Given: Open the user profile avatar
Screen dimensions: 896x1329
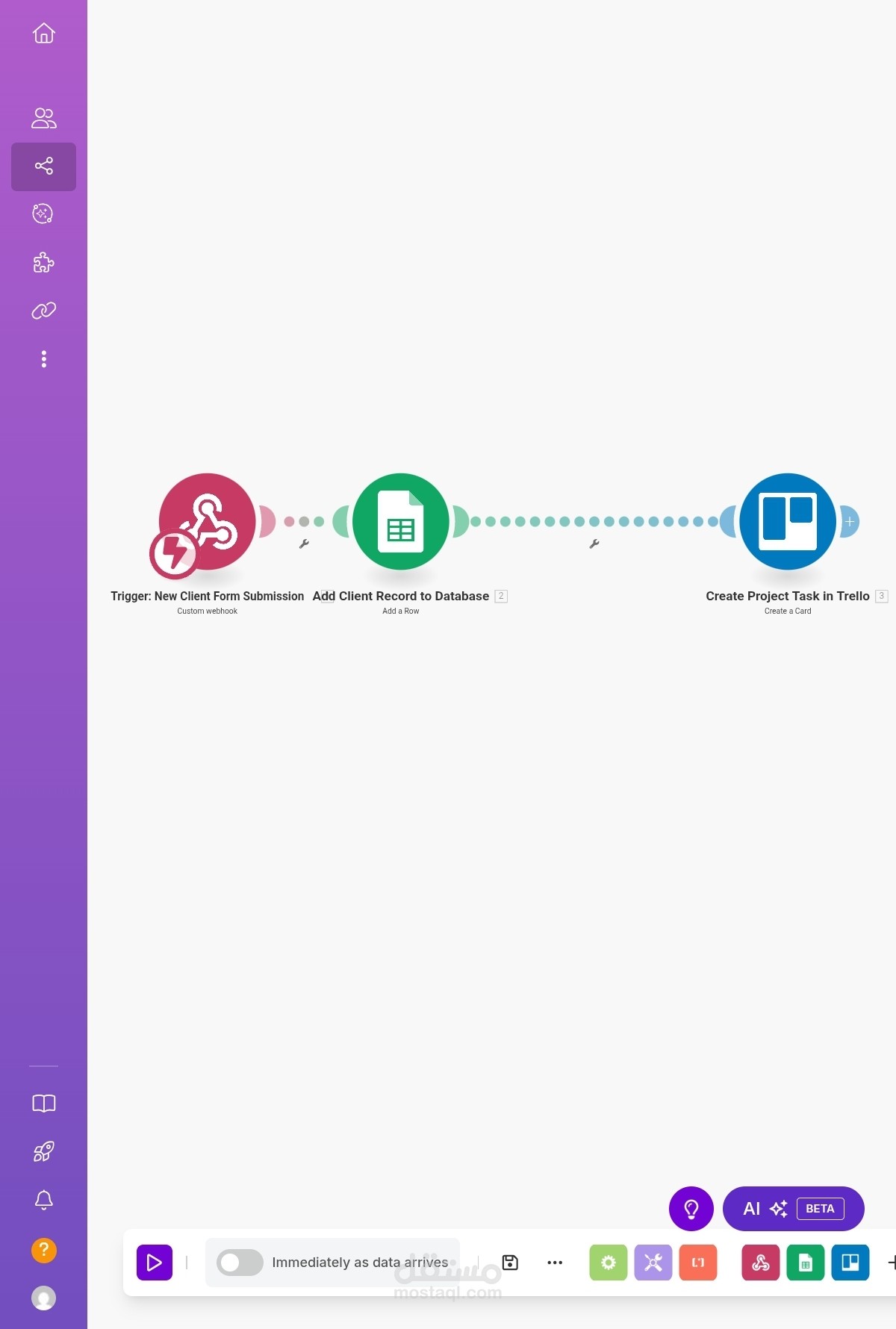Looking at the screenshot, I should pyautogui.click(x=44, y=1298).
